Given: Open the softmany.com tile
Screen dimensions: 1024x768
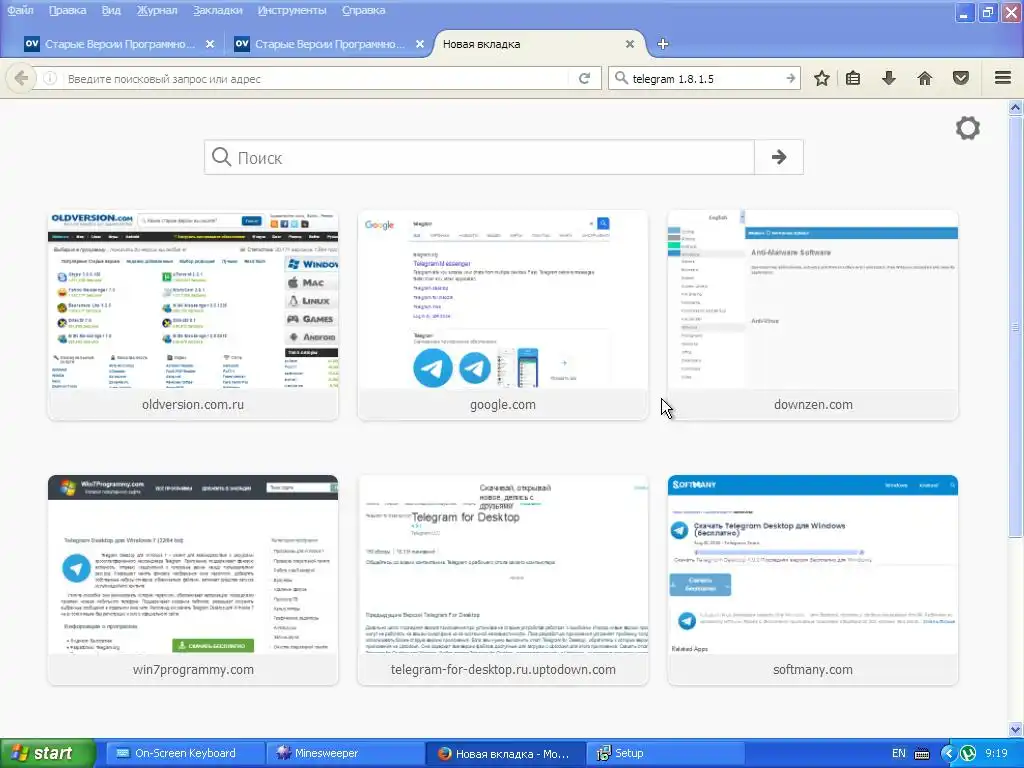Looking at the screenshot, I should click(813, 580).
